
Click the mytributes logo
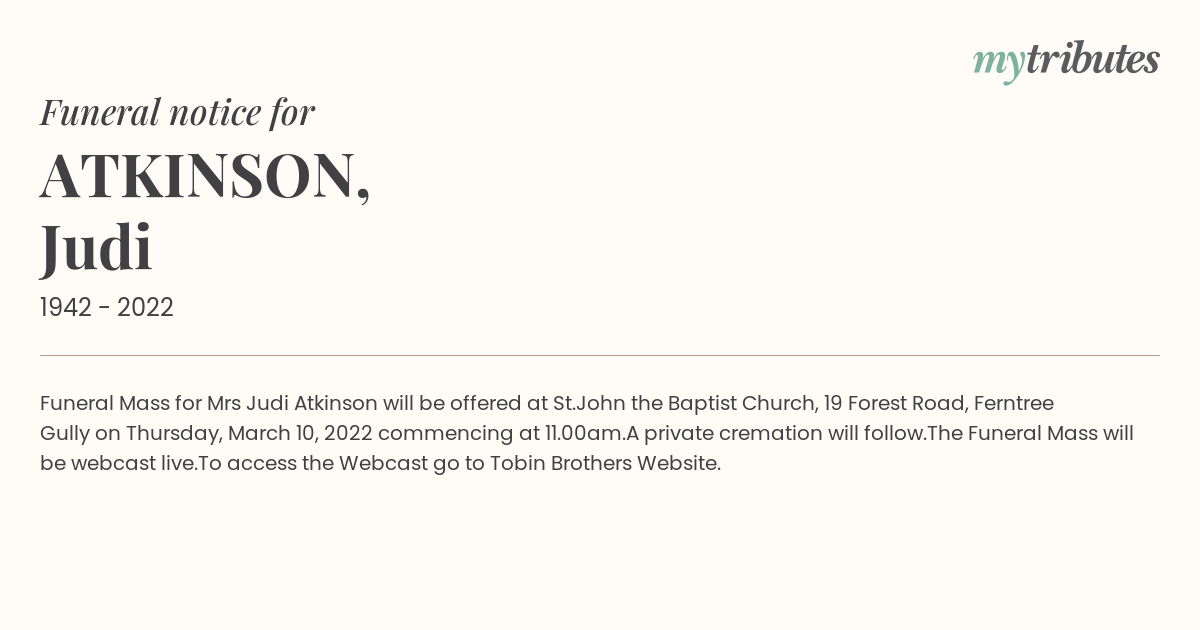coord(1066,61)
